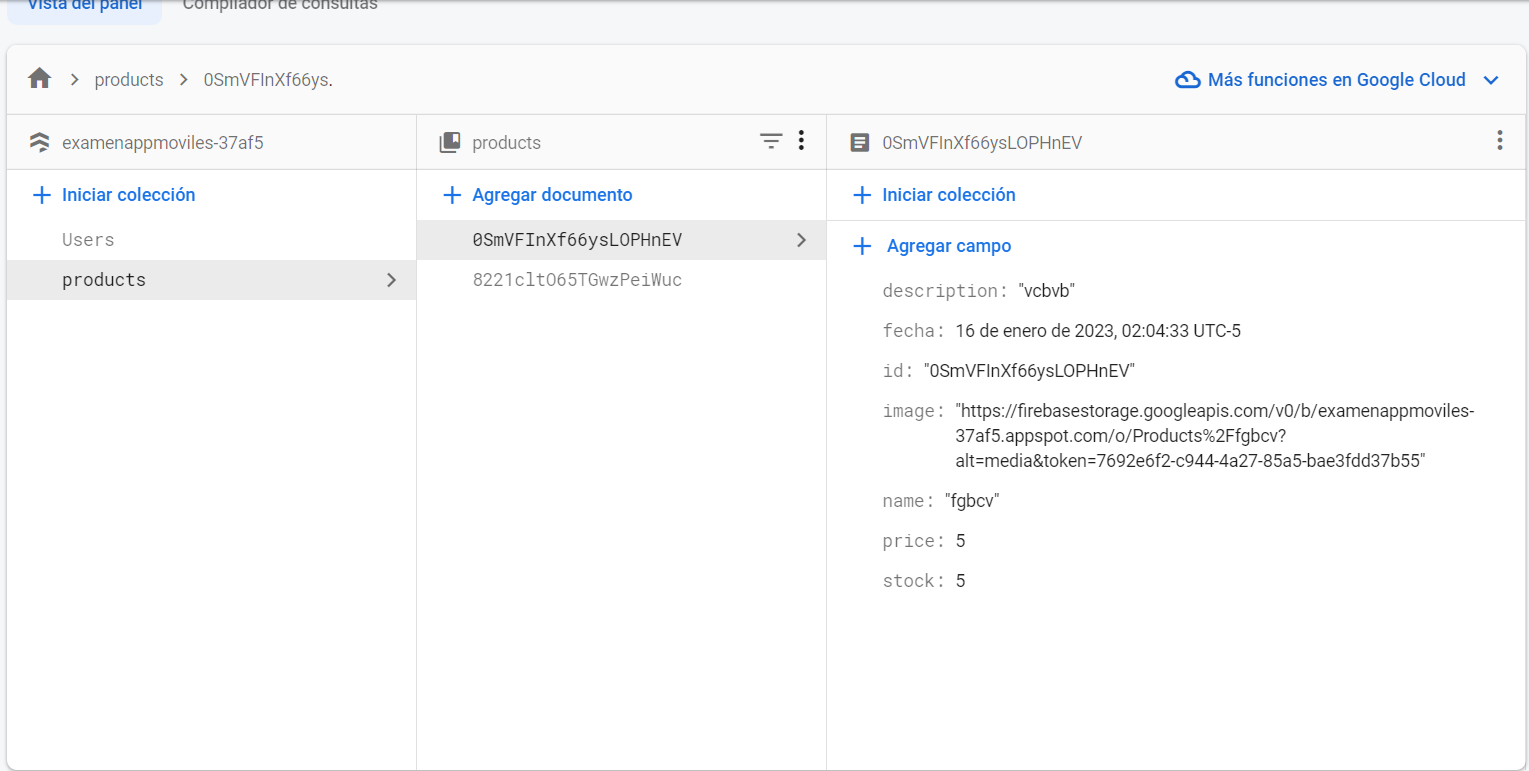This screenshot has width=1529, height=771.
Task: Click the chevron next to document 0SmVFInXf66ysLOPHnEV
Action: point(800,240)
